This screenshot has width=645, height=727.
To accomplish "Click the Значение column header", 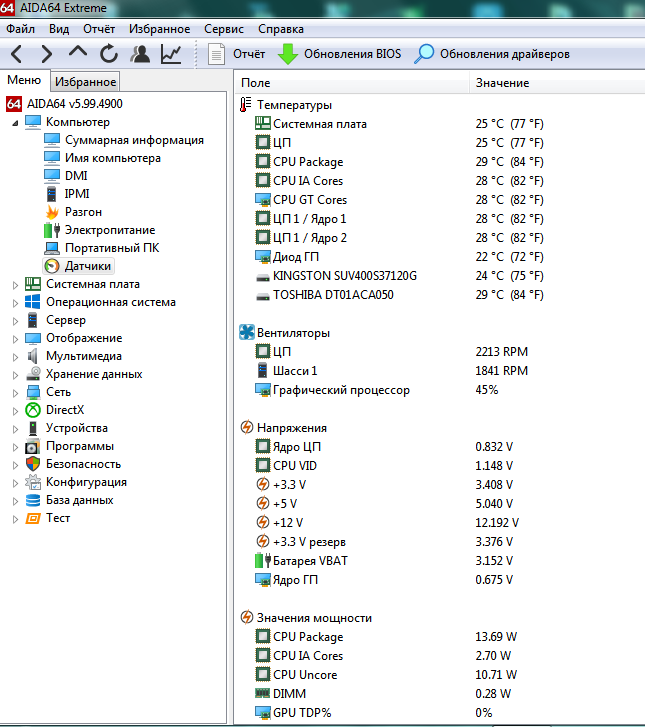I will tap(502, 82).
